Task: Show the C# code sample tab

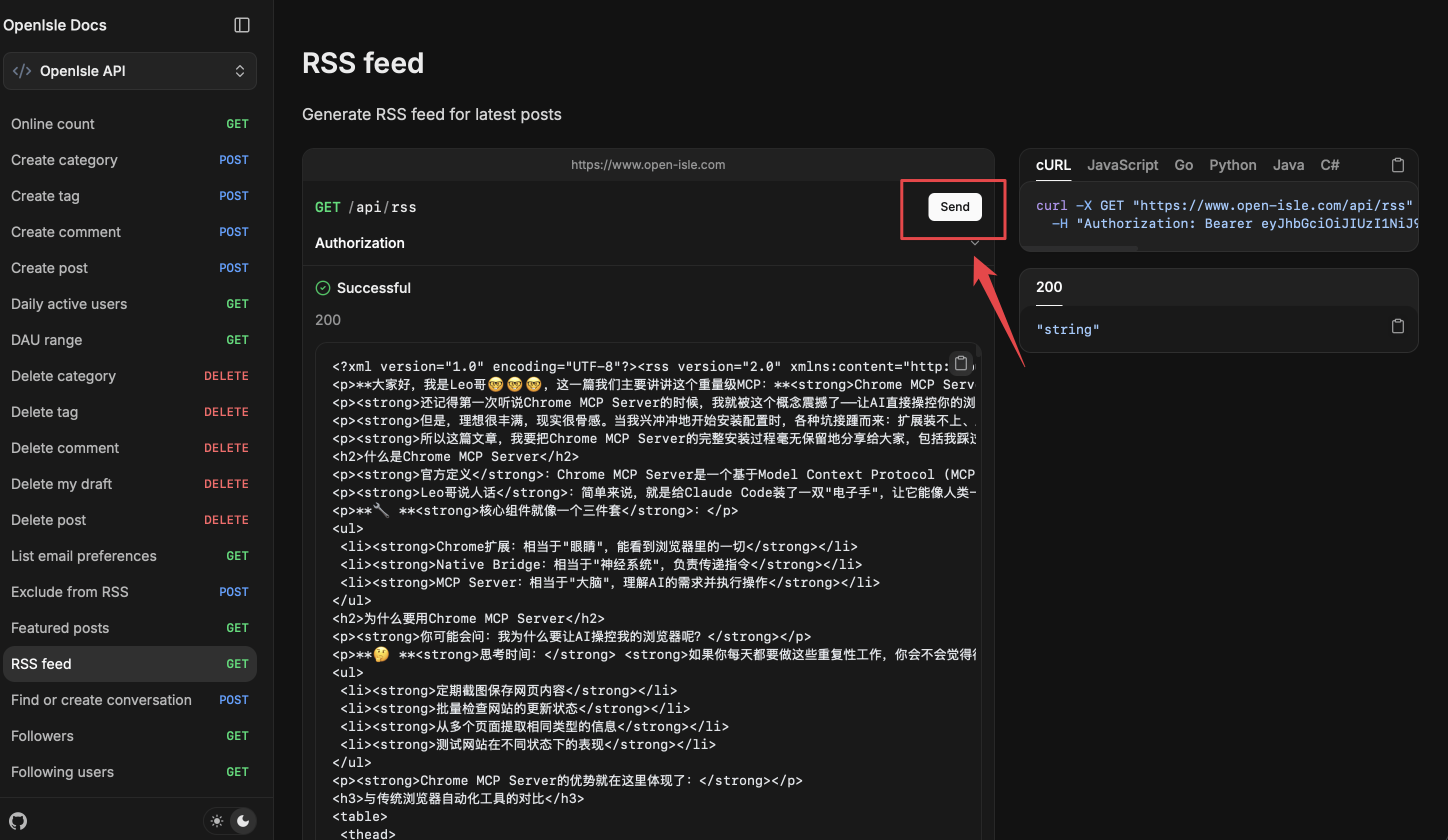Action: tap(1329, 165)
